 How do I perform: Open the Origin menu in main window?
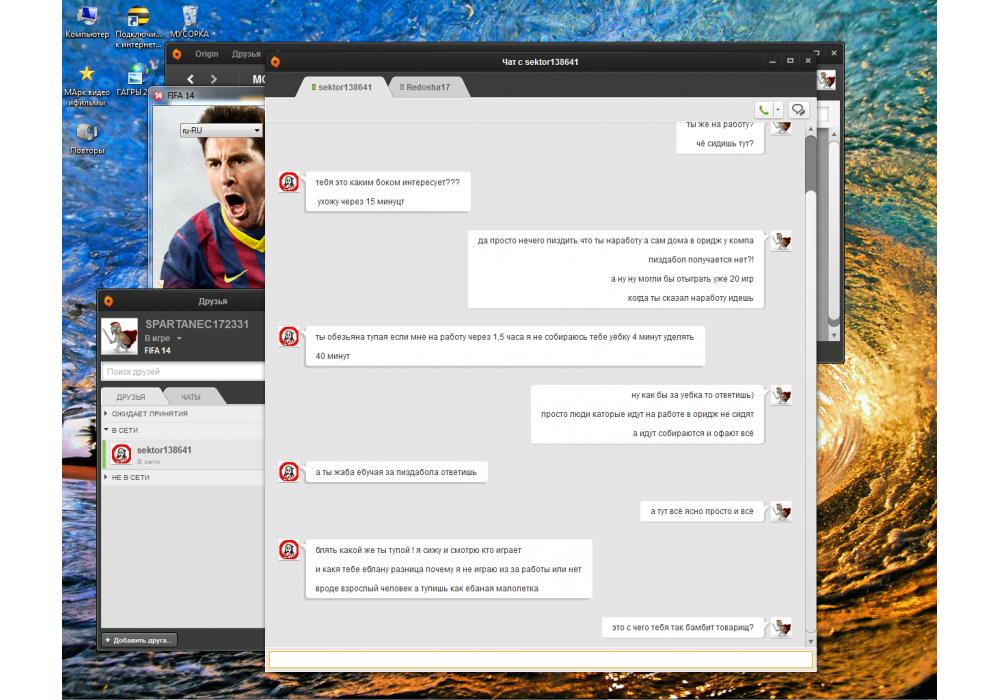coord(207,54)
